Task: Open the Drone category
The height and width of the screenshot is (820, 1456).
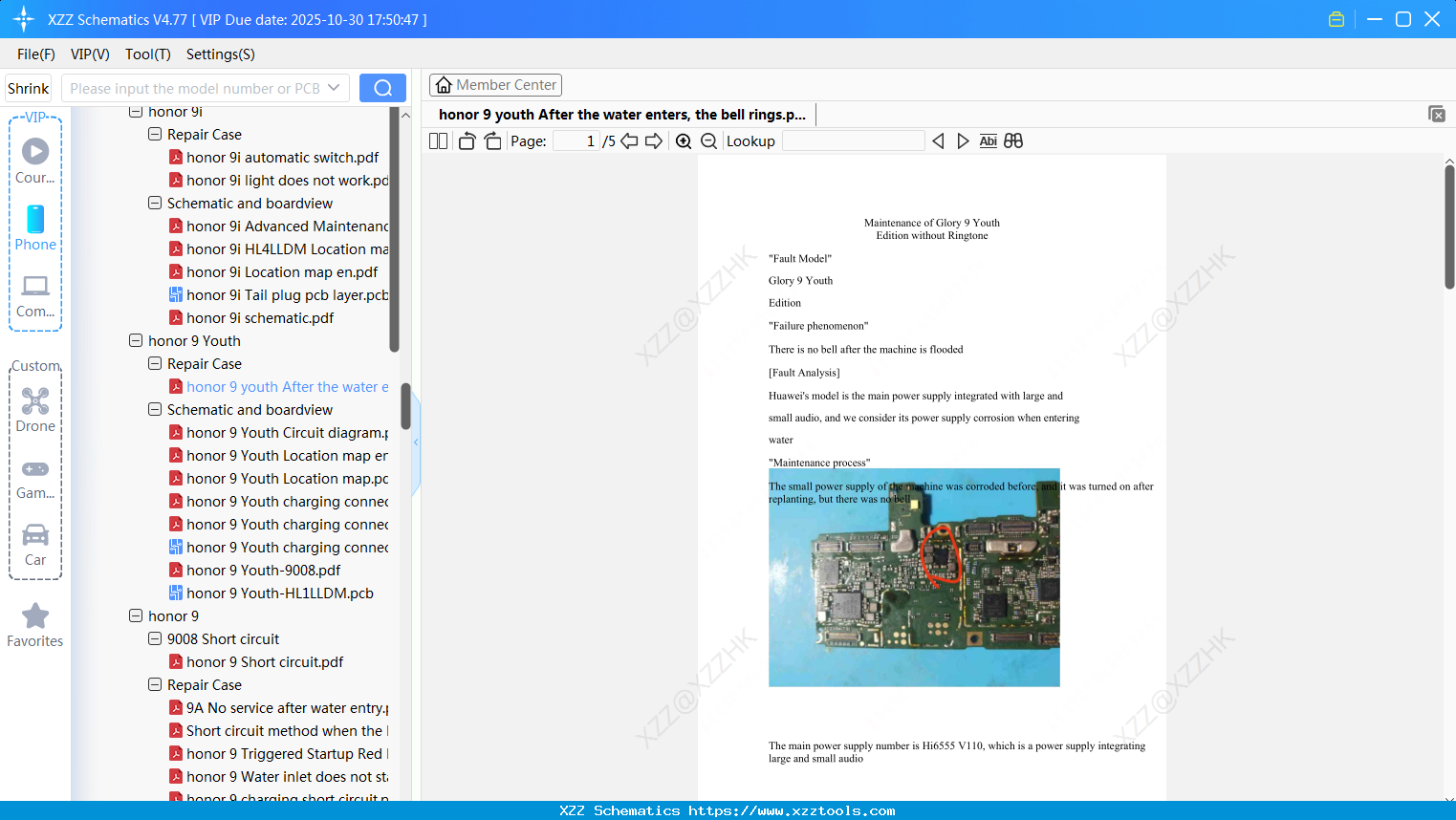Action: pyautogui.click(x=35, y=410)
